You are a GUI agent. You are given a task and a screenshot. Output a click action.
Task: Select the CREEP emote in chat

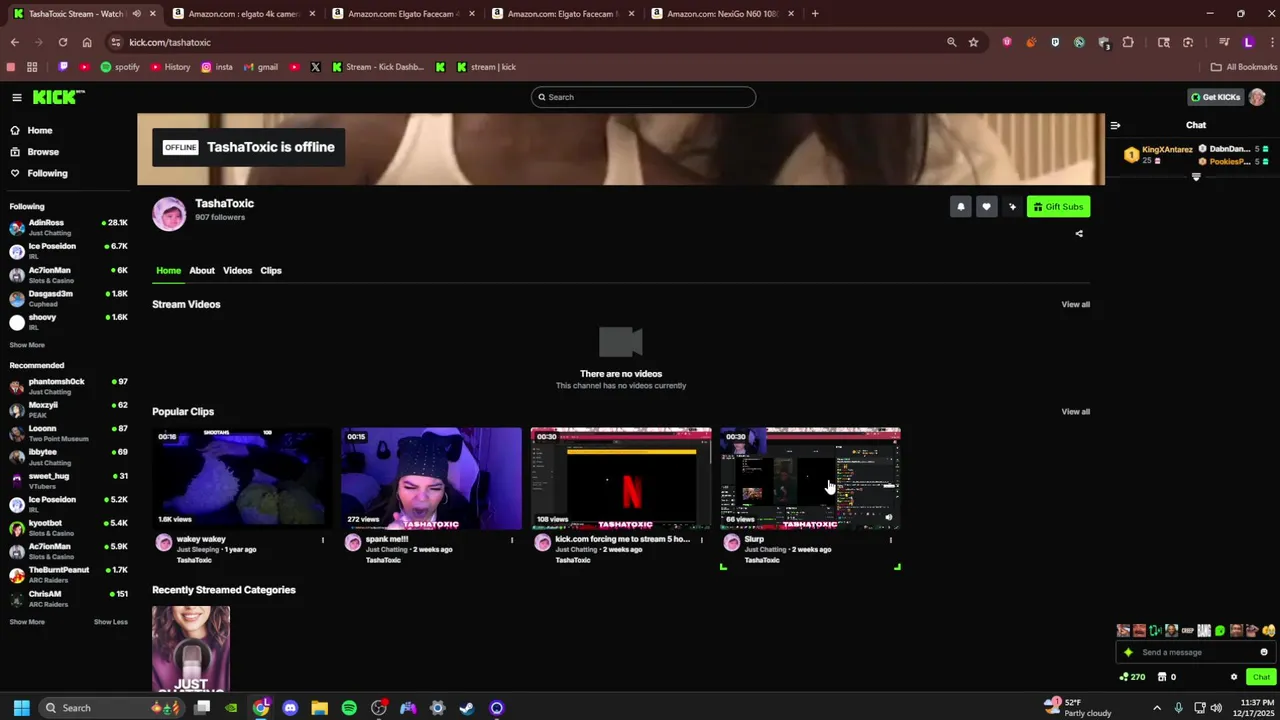click(1187, 631)
